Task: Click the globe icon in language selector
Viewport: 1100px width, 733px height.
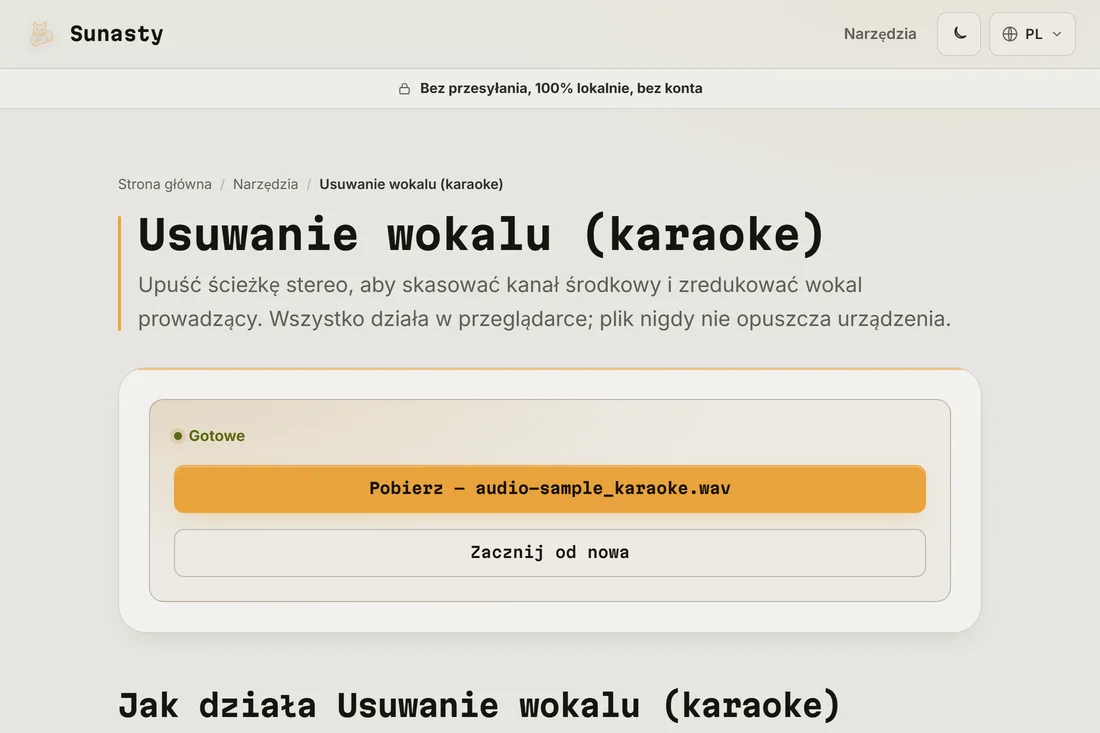Action: pos(1010,34)
